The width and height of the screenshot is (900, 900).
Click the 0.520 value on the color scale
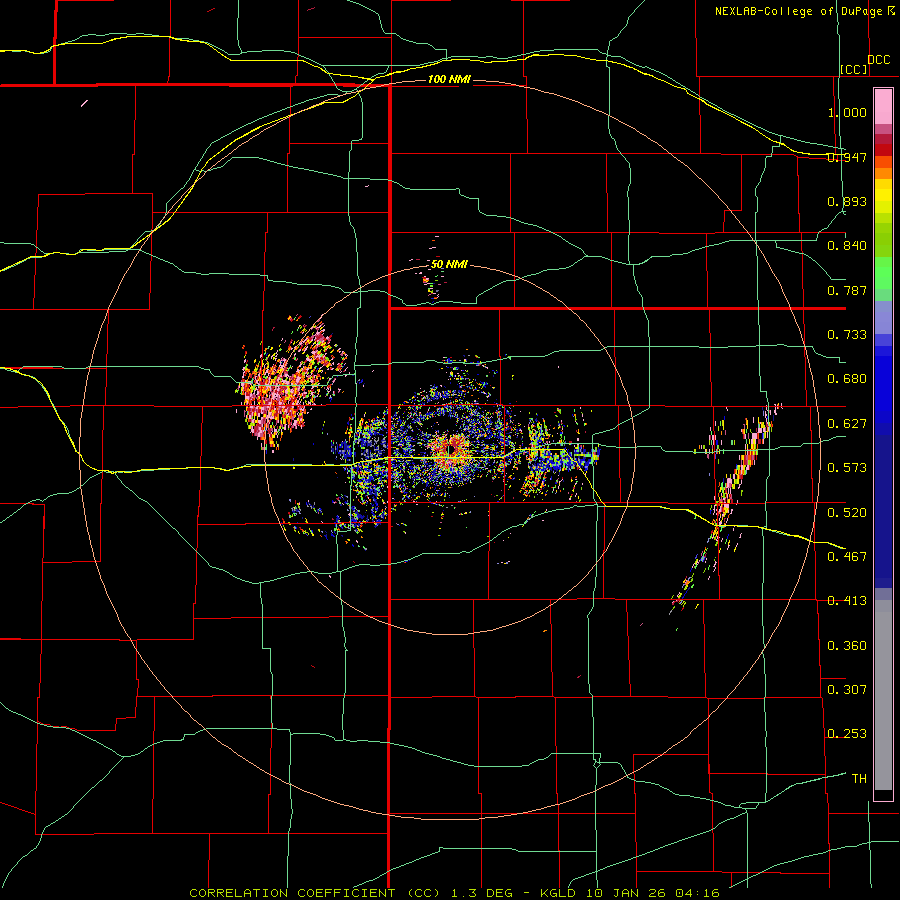[x=847, y=512]
